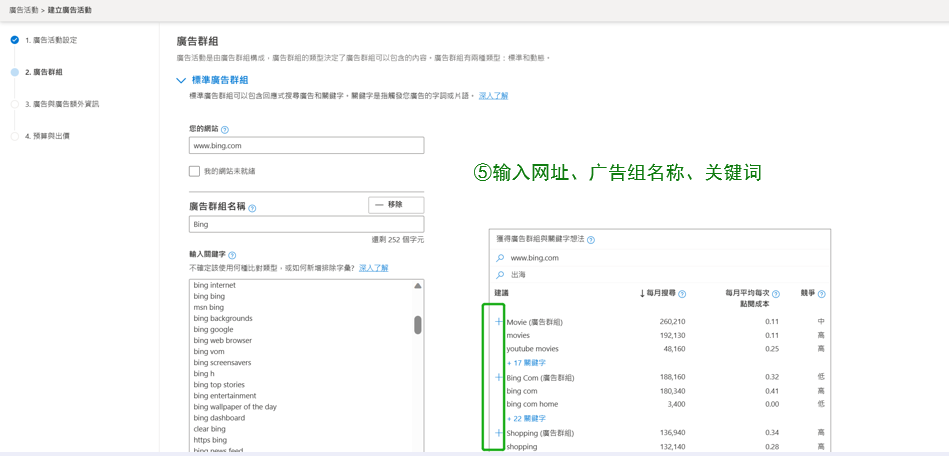Screen dimensions: 949x456
Task: Click the suggestion URL field www.bing.com
Action: (660, 257)
